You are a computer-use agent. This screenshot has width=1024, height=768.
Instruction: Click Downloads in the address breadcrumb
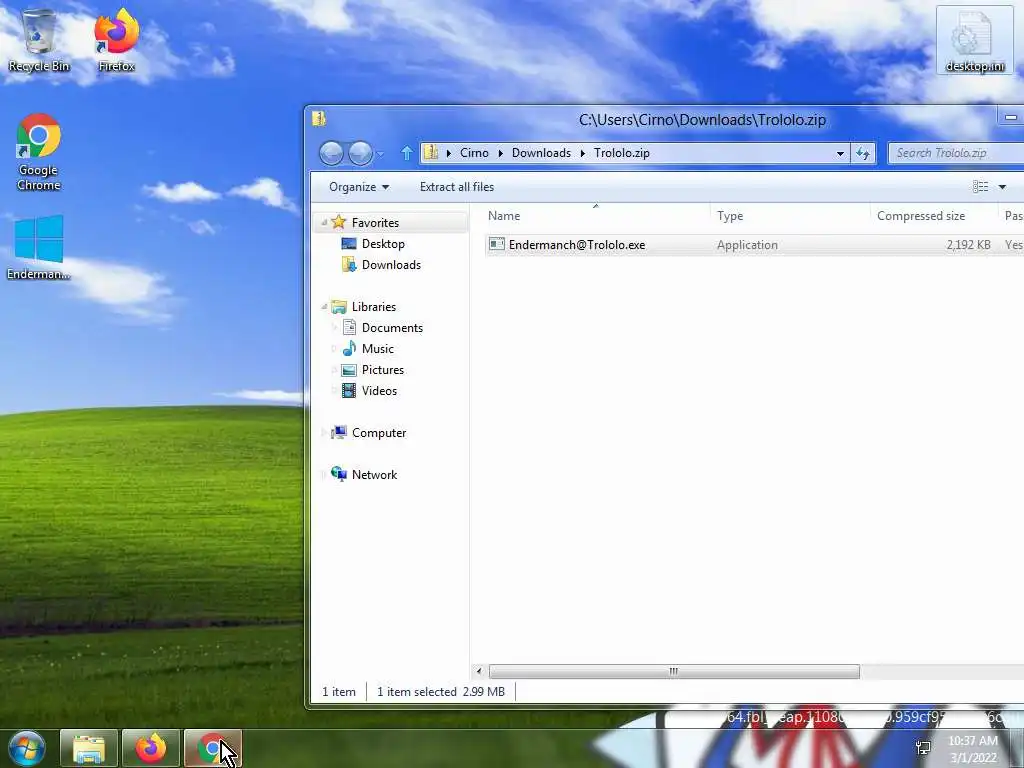click(x=541, y=153)
